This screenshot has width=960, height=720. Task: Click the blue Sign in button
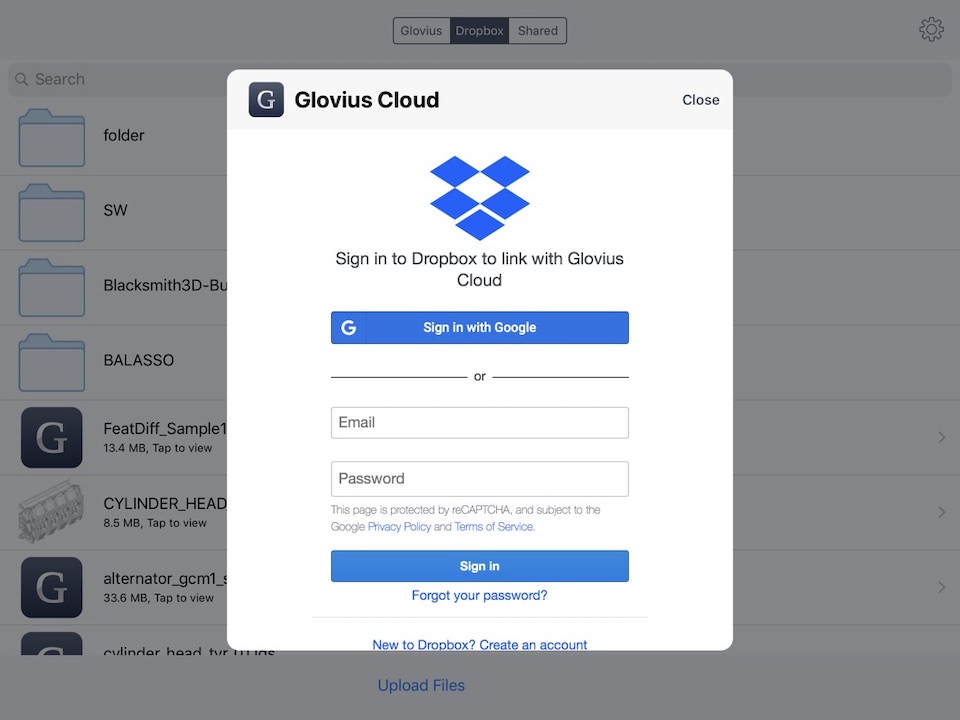(479, 566)
